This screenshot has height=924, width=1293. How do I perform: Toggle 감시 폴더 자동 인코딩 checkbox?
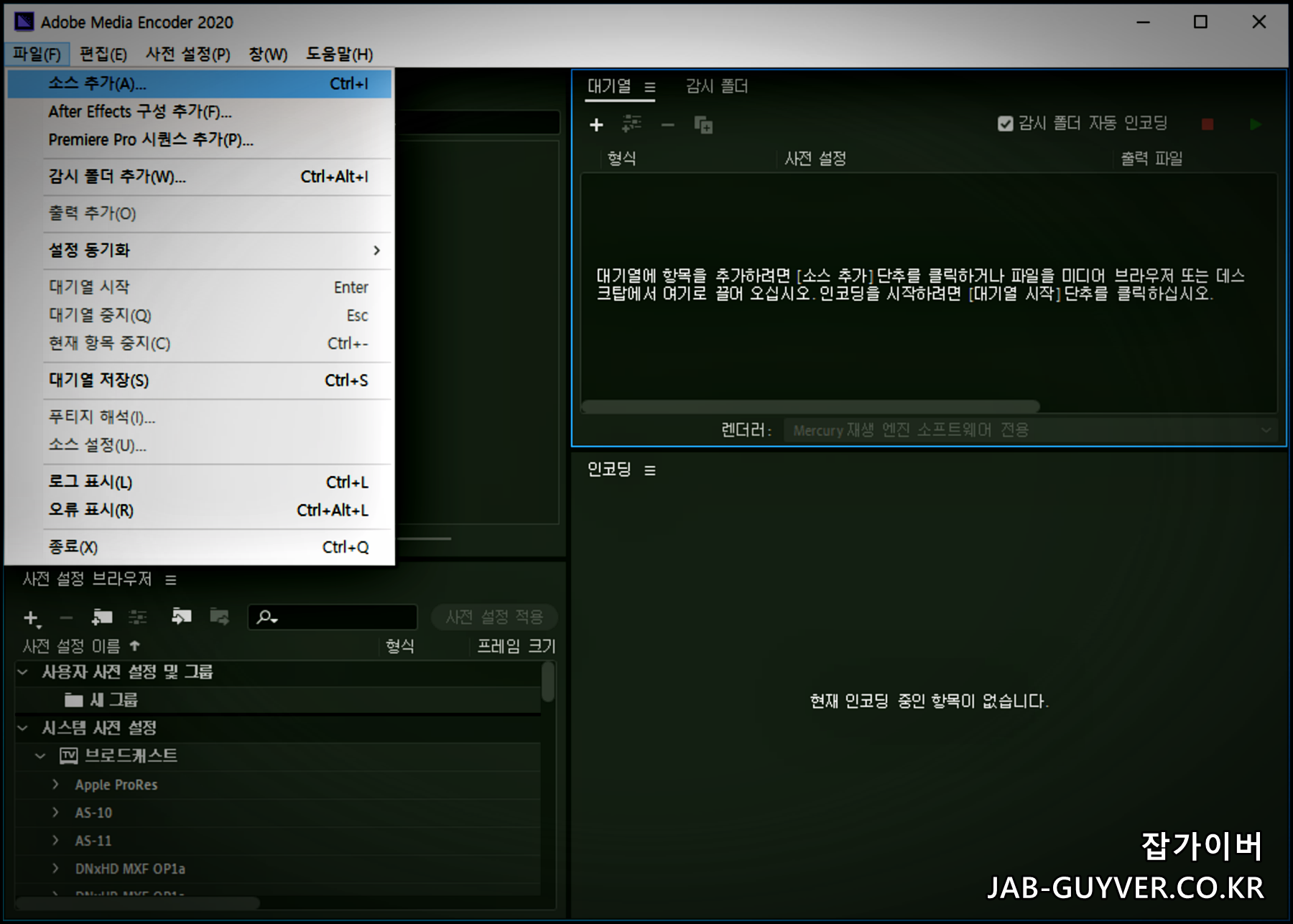[1006, 123]
